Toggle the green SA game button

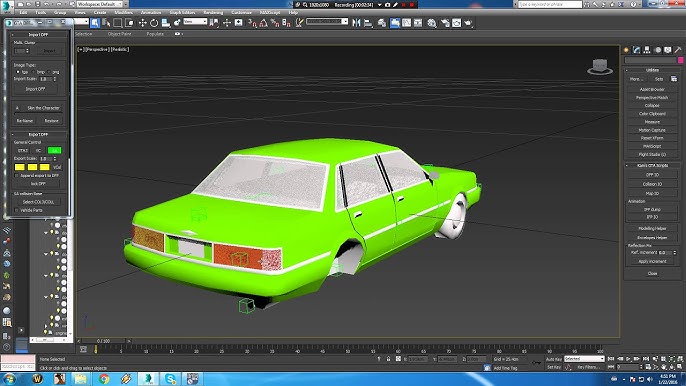54,150
